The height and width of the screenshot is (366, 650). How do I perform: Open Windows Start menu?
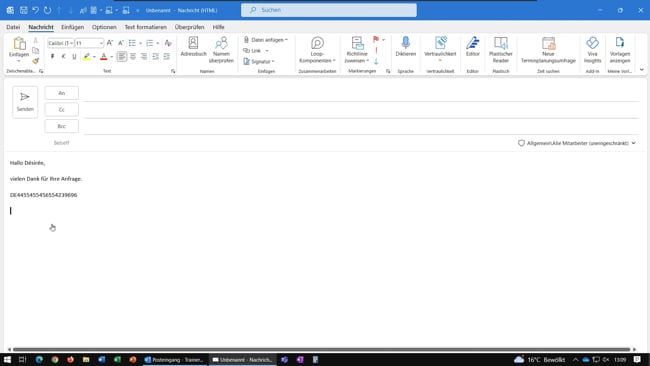[x=7, y=360]
